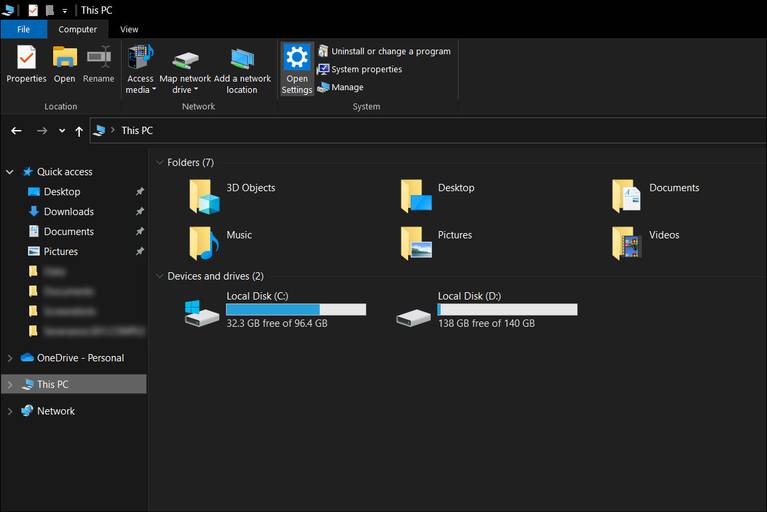
Task: Switch to the View ribbon tab
Action: [129, 30]
